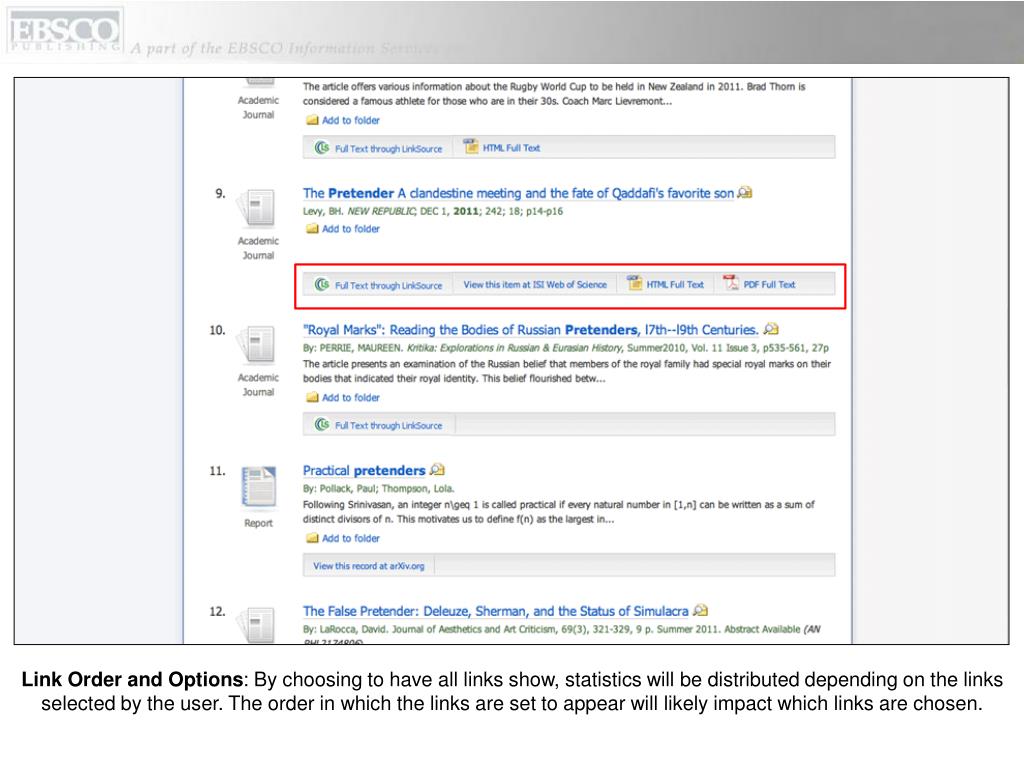Open 'The Pretender' article title link

coord(518,193)
